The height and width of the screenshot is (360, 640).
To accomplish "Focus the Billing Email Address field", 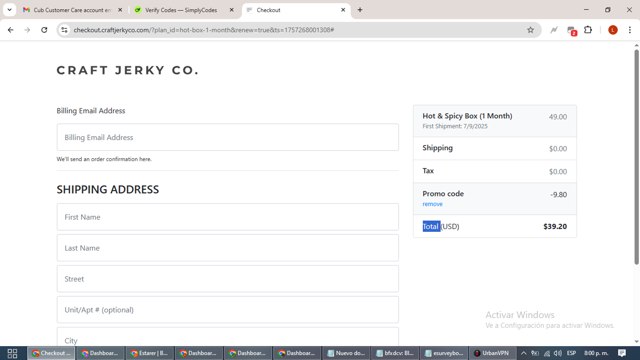I will click(228, 137).
